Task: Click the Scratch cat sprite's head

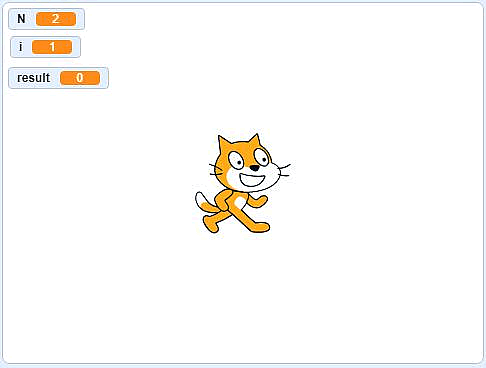Action: coord(247,163)
